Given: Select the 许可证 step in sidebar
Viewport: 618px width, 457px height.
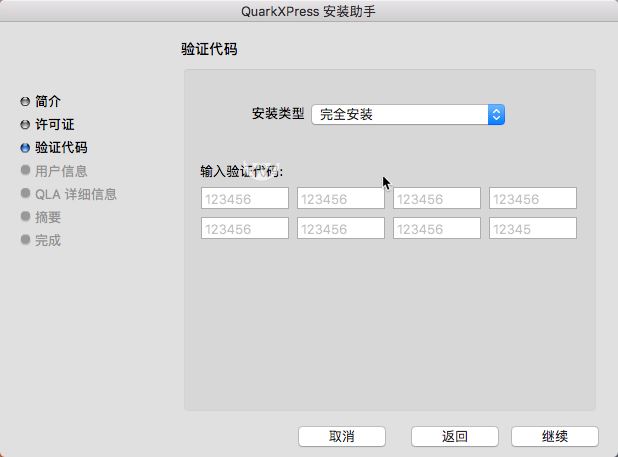Looking at the screenshot, I should click(54, 124).
